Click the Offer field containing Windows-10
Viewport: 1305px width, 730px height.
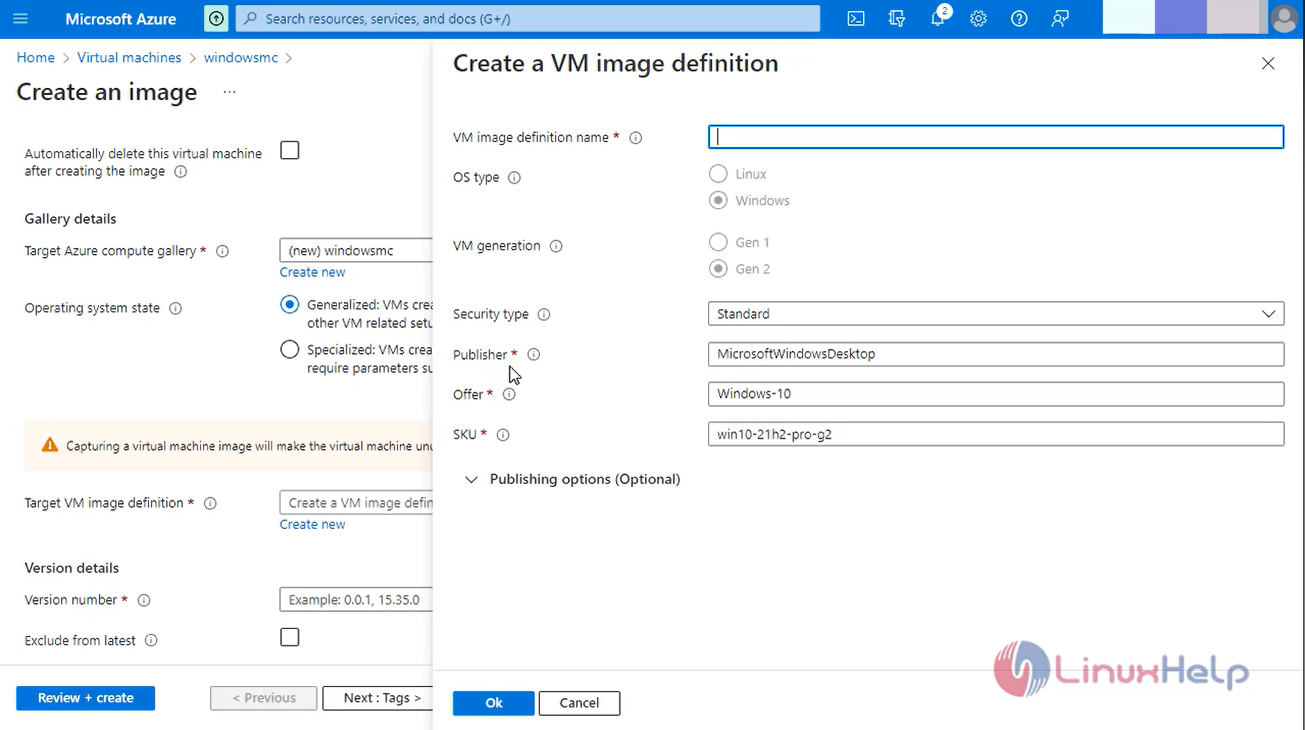coord(996,394)
